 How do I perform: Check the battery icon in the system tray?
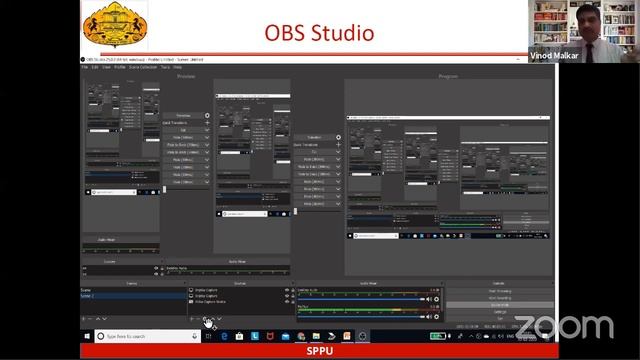(x=438, y=336)
